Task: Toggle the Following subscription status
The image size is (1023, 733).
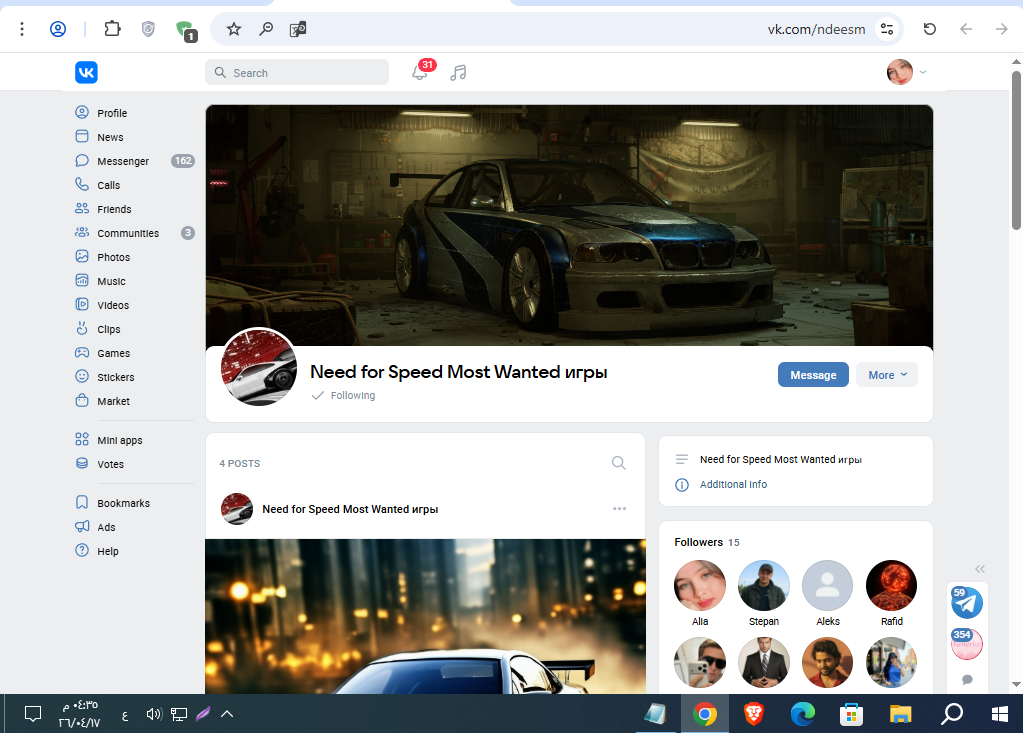Action: tap(344, 395)
